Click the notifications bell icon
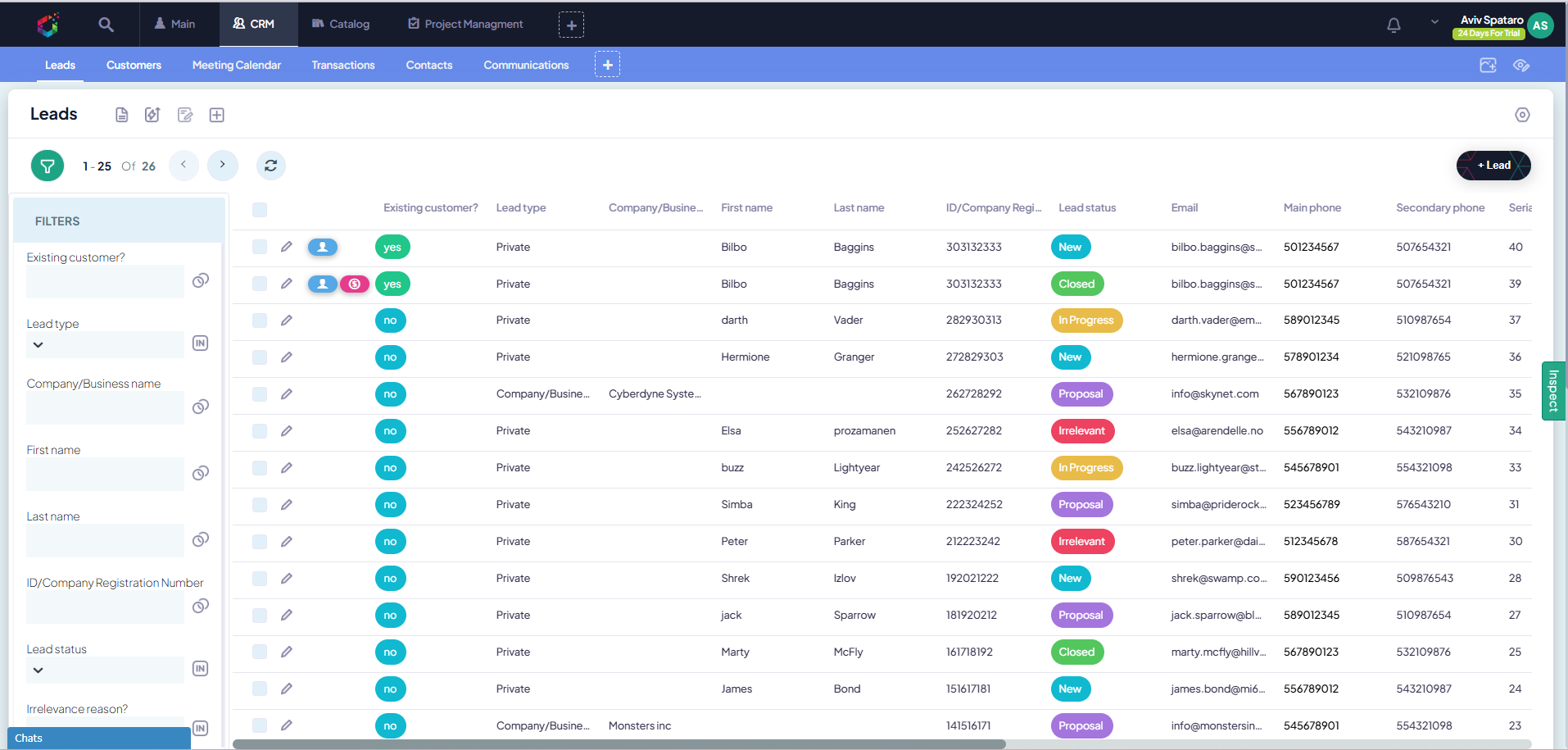The image size is (1568, 750). point(1394,25)
